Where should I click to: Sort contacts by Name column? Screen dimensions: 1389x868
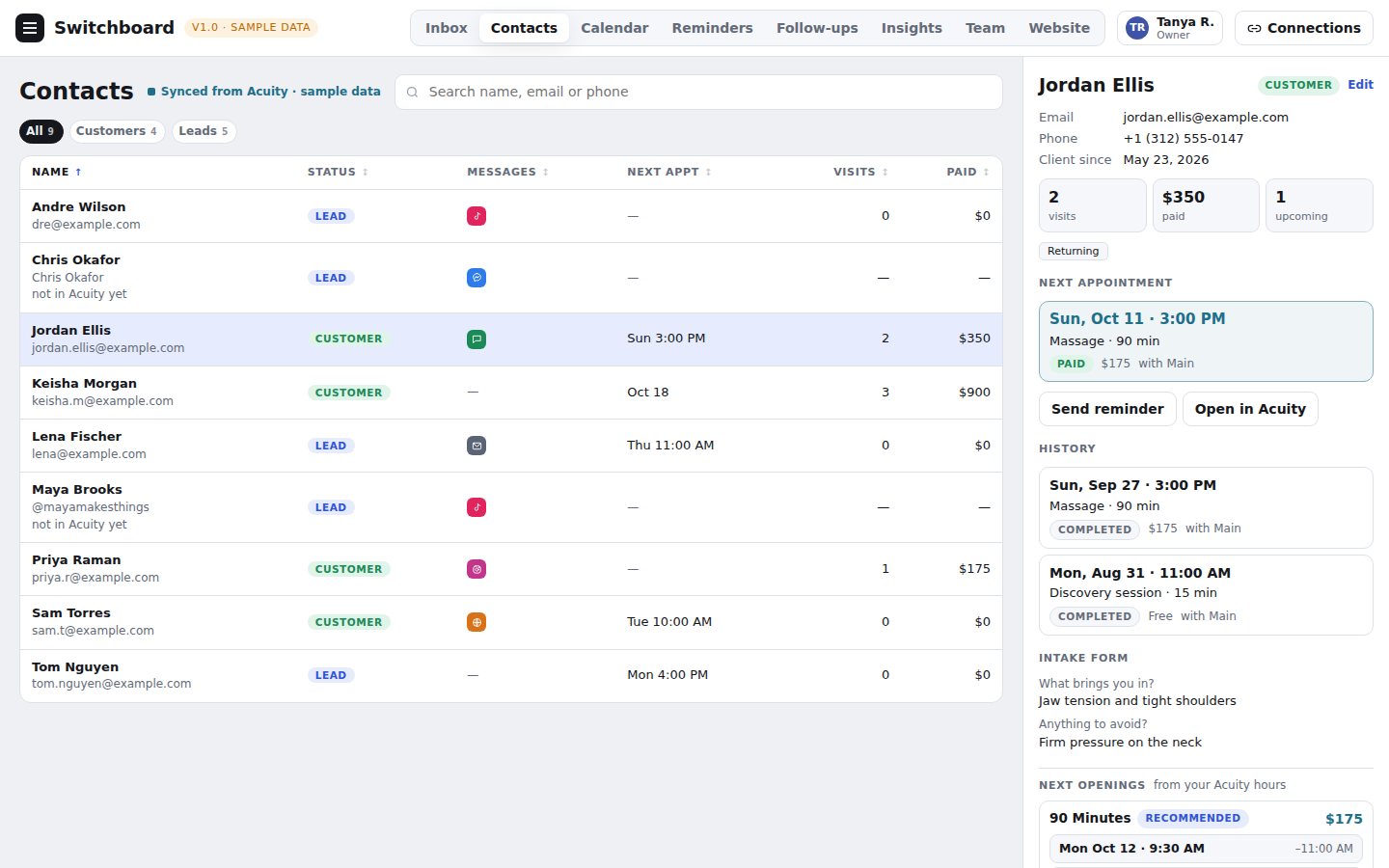coord(57,172)
